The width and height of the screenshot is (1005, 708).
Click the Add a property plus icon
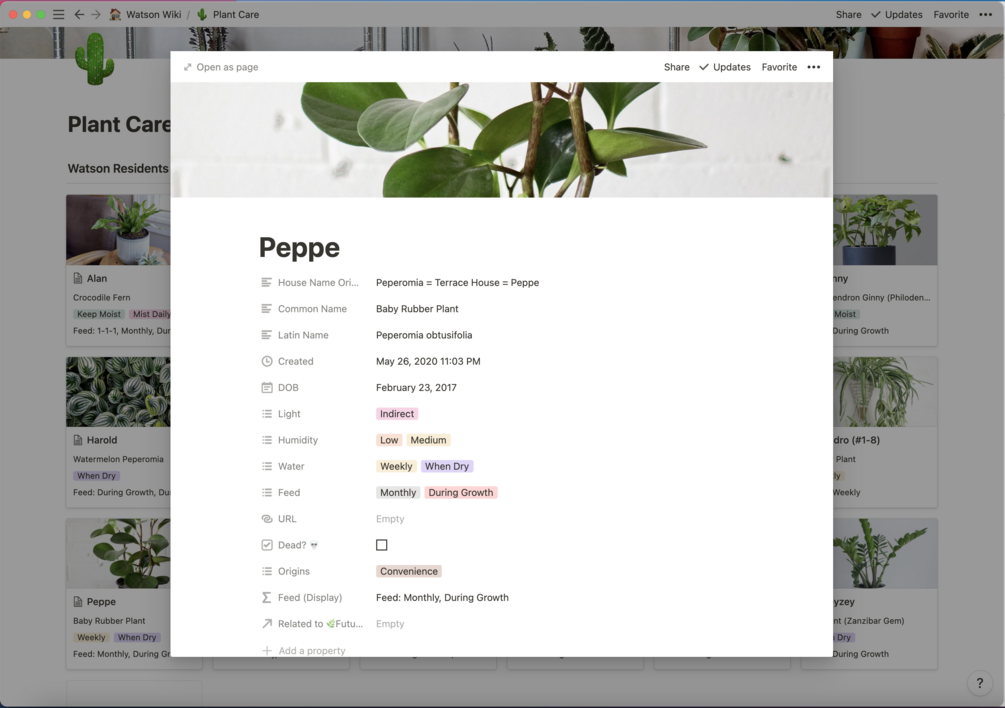[267, 650]
